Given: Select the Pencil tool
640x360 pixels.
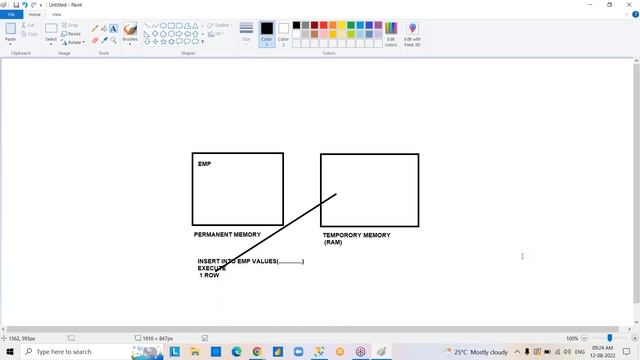Looking at the screenshot, I should (x=95, y=29).
